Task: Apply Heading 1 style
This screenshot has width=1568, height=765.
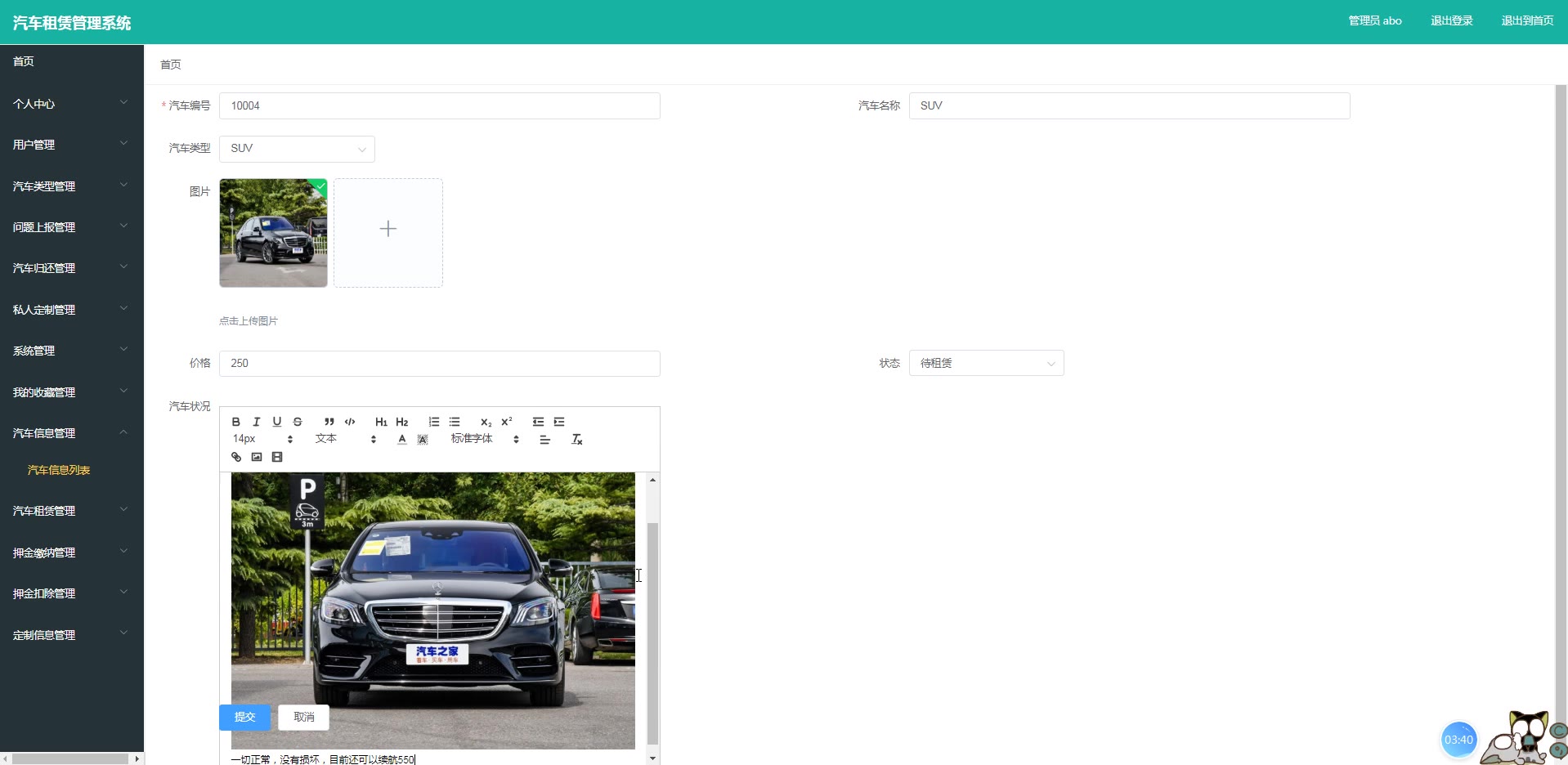Action: pyautogui.click(x=381, y=422)
